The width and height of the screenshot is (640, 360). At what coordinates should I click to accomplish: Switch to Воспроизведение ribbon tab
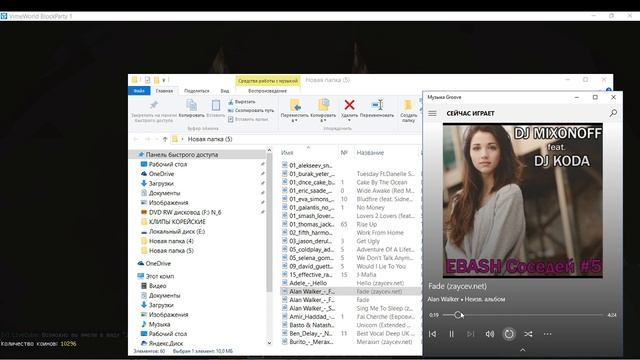point(267,91)
